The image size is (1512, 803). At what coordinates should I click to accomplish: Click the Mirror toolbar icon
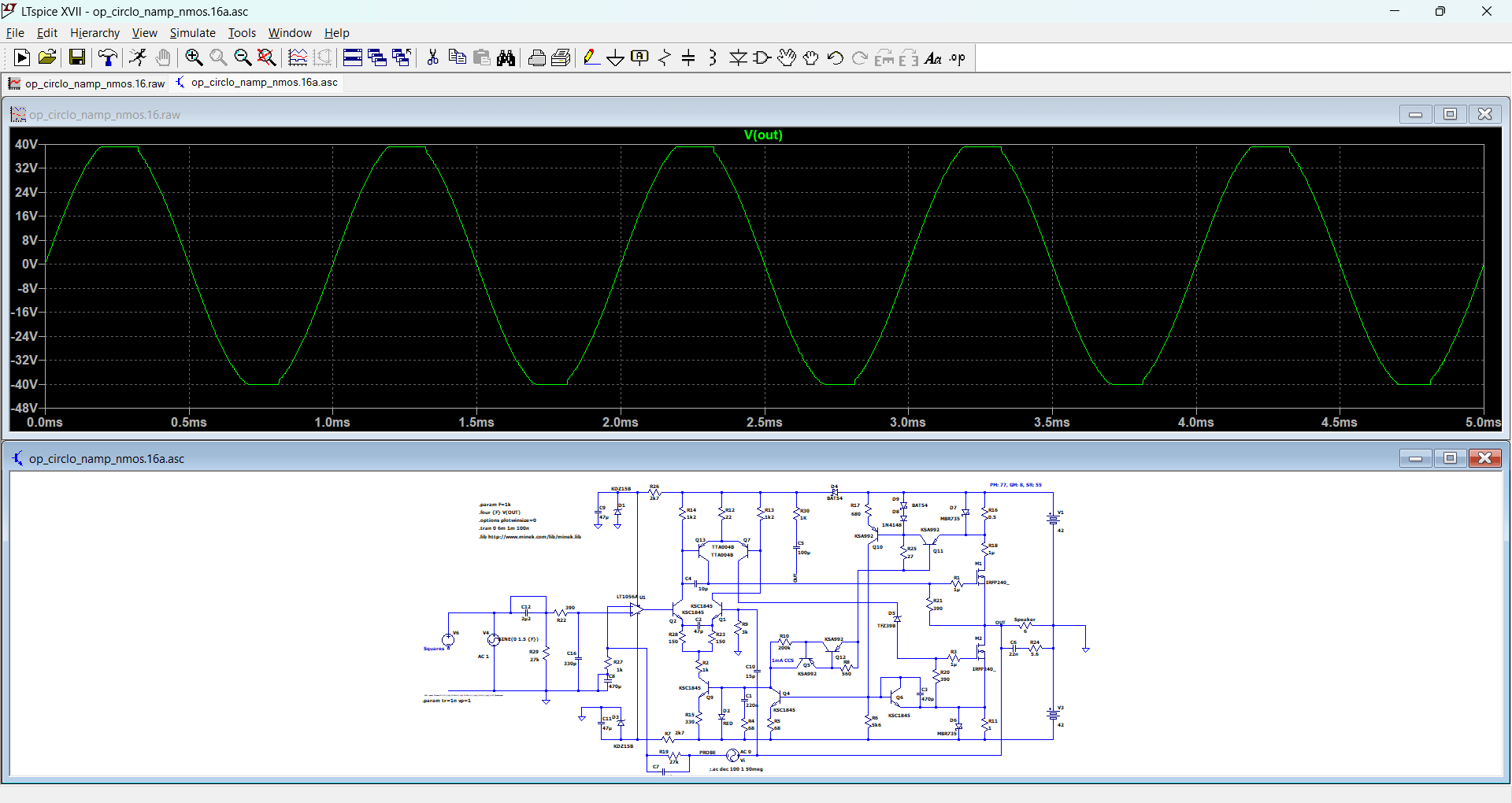point(909,57)
